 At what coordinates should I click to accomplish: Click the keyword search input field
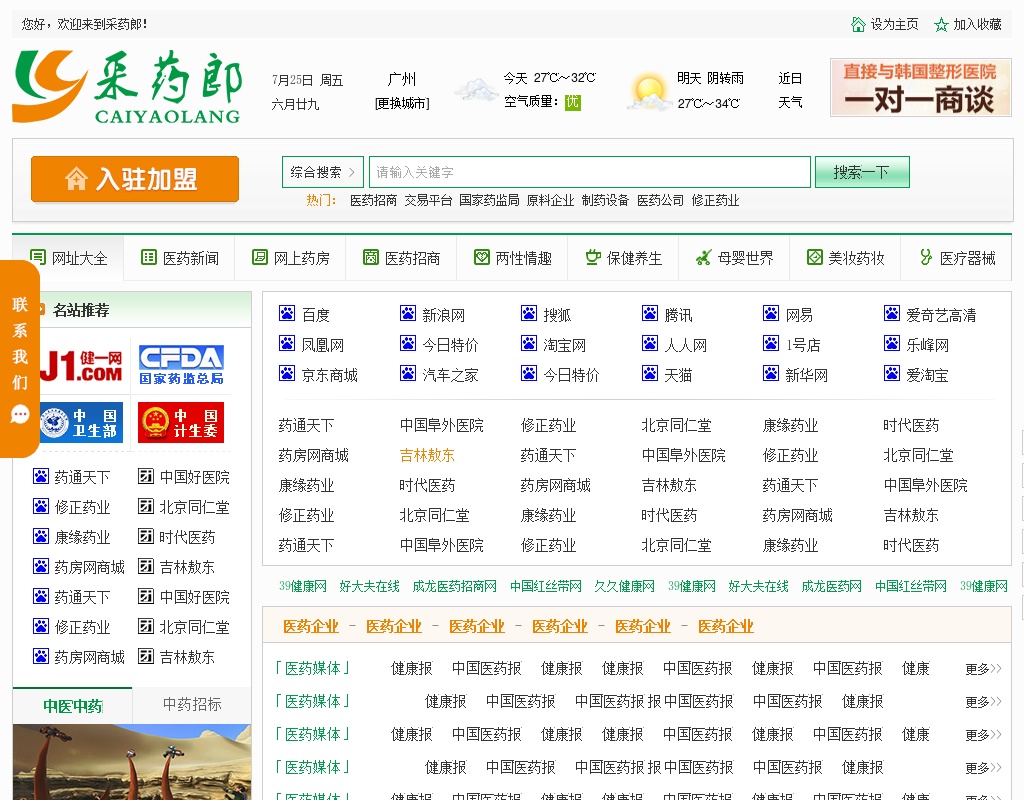pos(589,172)
